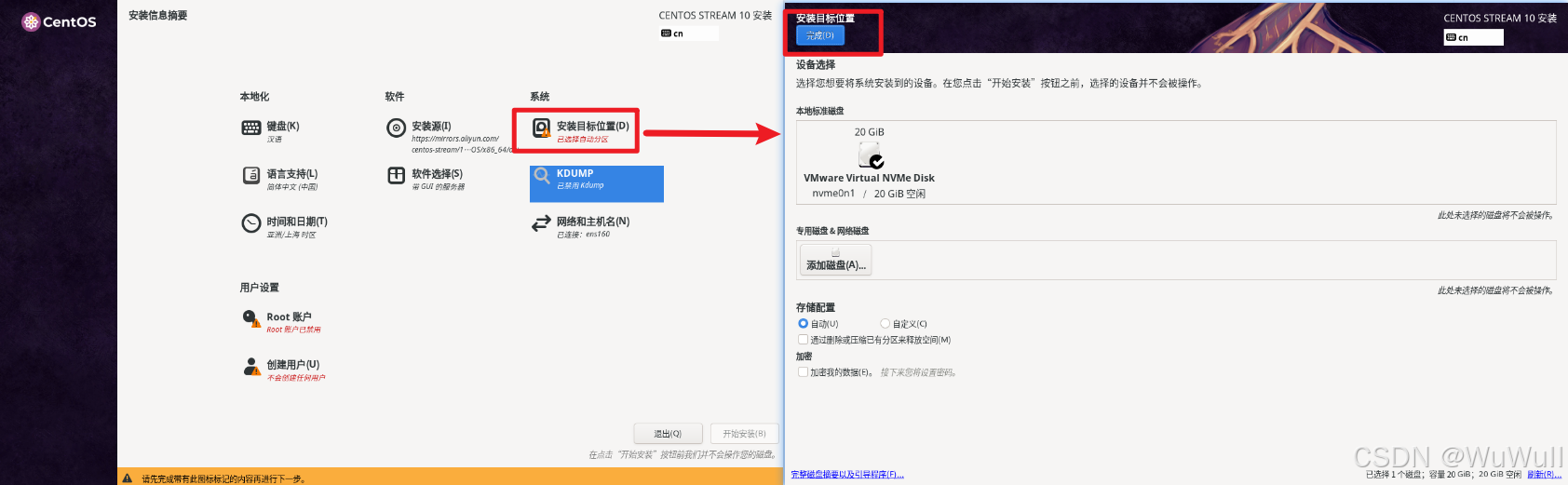
Task: Click KDUMP label text
Action: 575,173
